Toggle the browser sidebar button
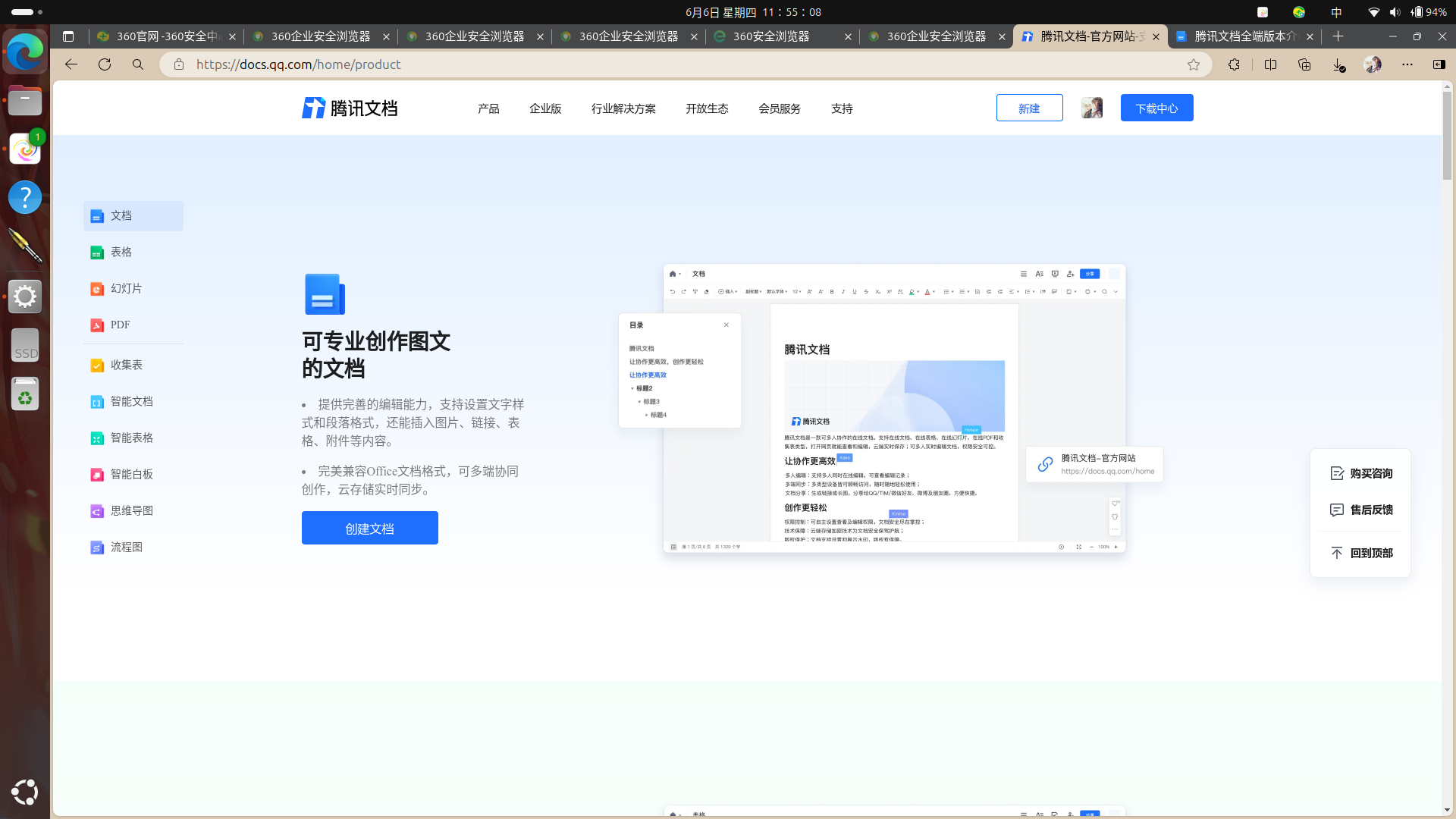Viewport: 1456px width, 819px height. 1439,64
